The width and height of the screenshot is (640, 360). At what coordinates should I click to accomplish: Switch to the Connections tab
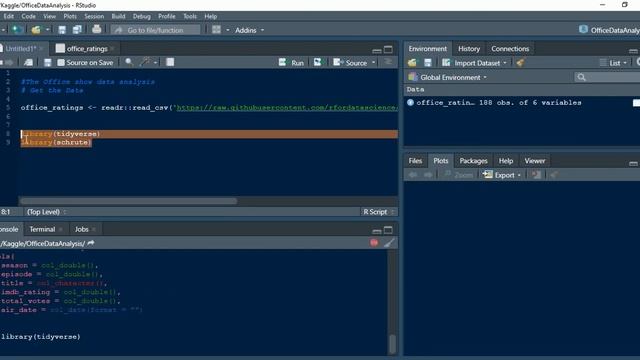[510, 49]
